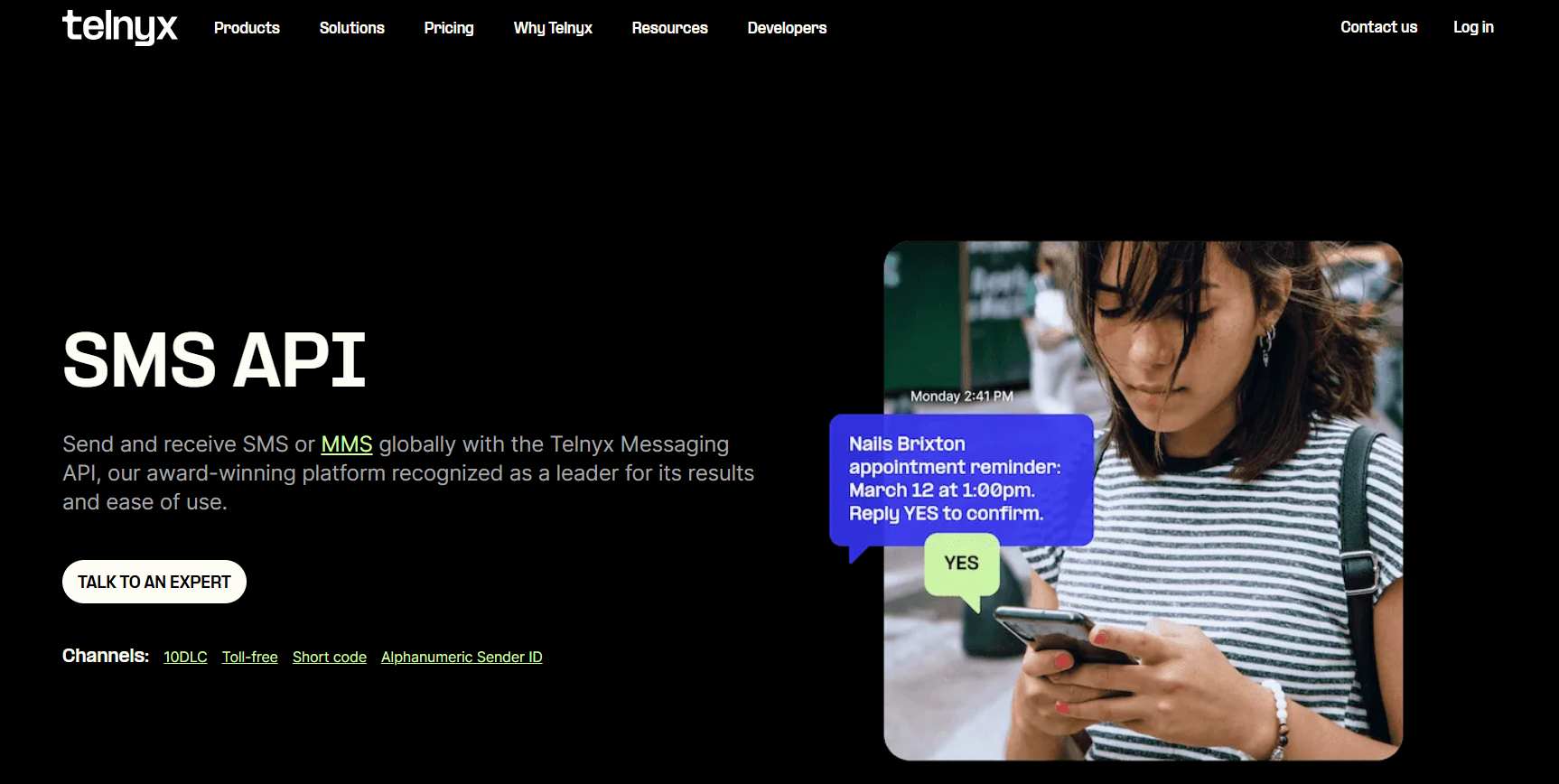Open the Resources menu
This screenshot has height=784, width=1559.
point(670,28)
